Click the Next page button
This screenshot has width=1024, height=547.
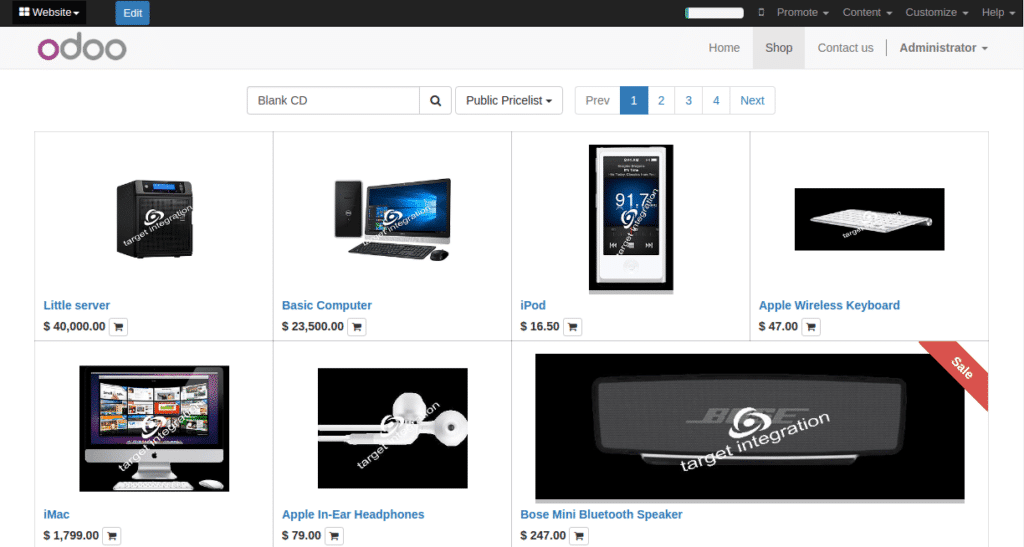tap(752, 101)
